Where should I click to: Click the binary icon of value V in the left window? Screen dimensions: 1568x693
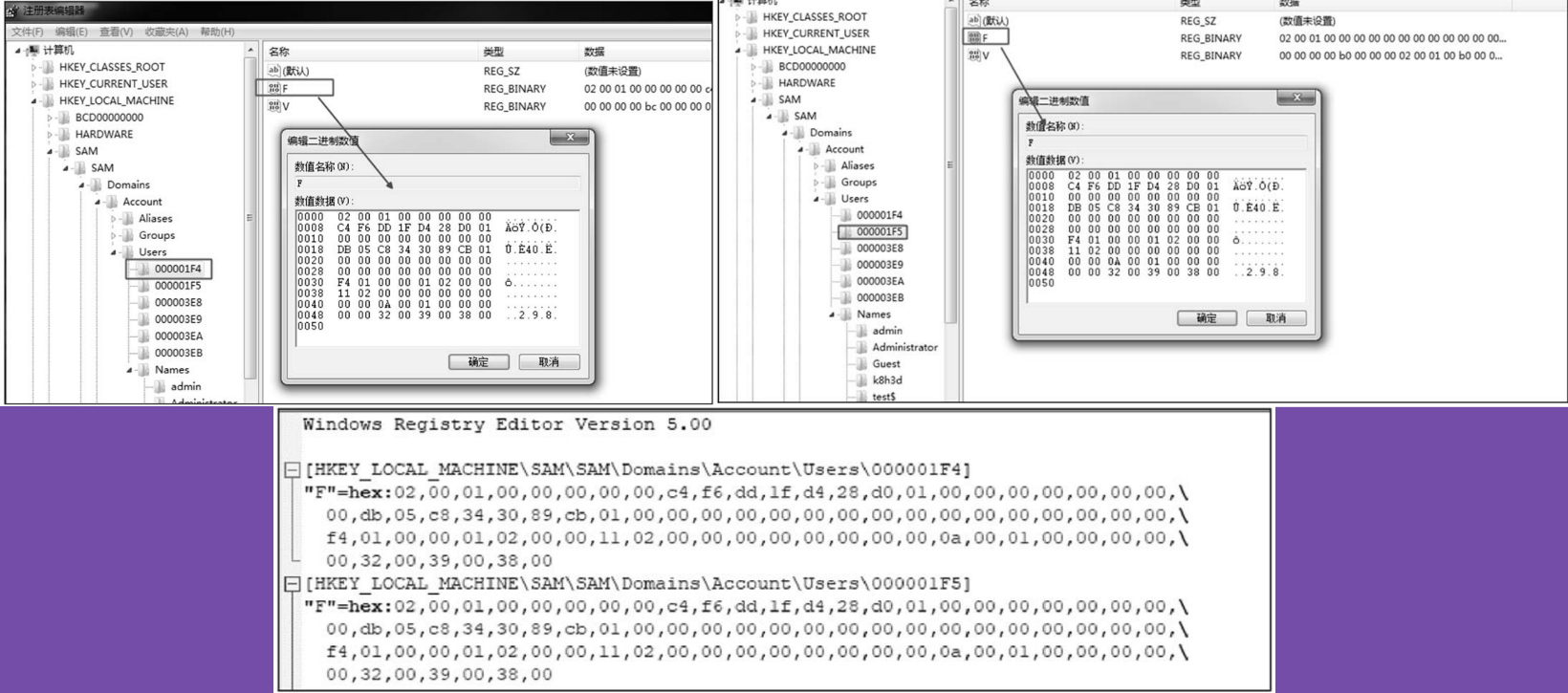273,106
